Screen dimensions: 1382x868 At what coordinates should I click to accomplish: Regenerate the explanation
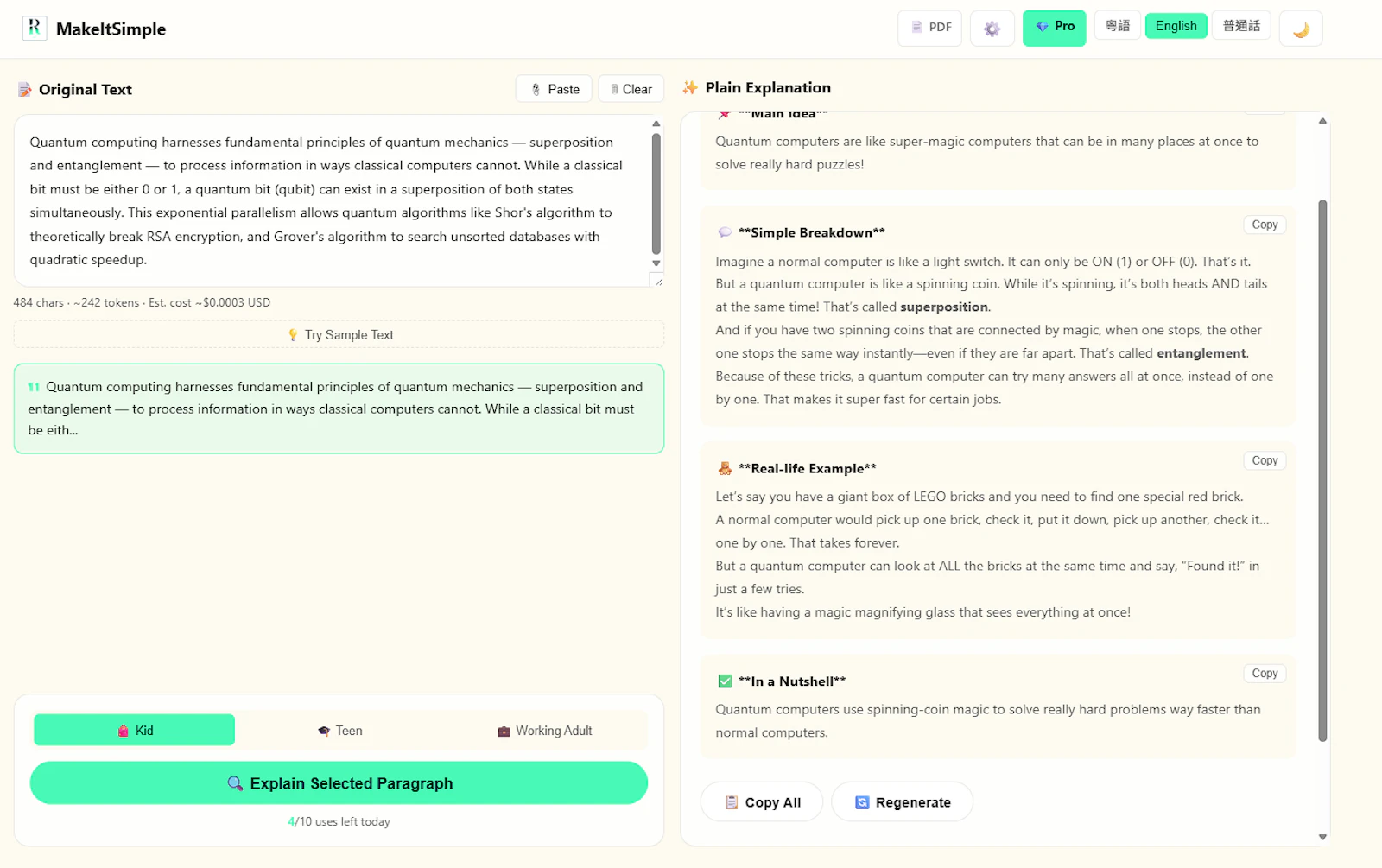902,801
